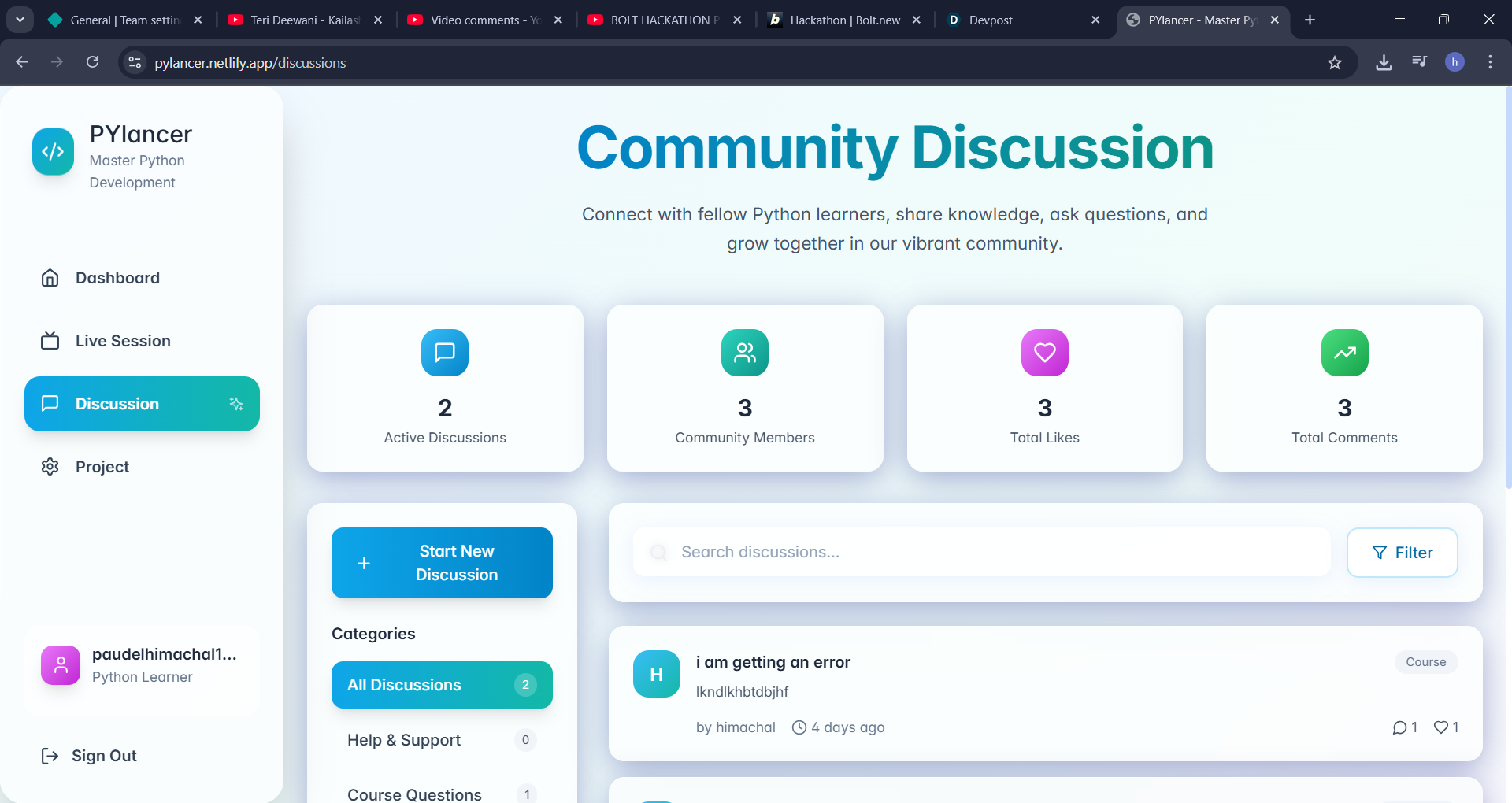Click the comment icon on error discussion
The image size is (1512, 803).
pos(1399,727)
